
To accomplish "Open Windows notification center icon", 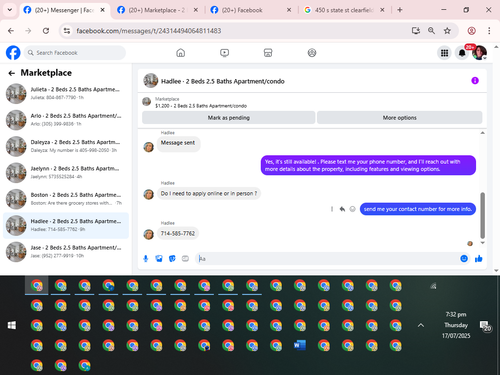I will tap(485, 325).
